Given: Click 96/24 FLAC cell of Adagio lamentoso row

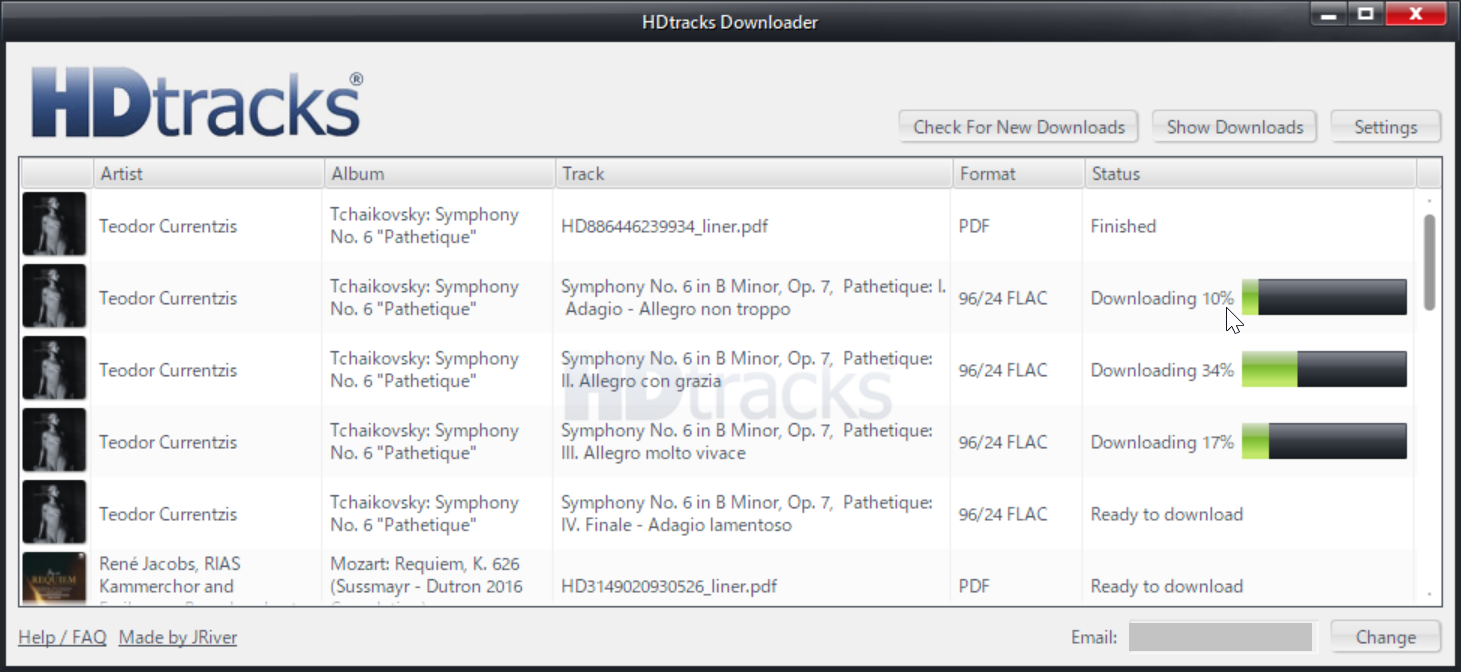Looking at the screenshot, I should pyautogui.click(x=1003, y=514).
